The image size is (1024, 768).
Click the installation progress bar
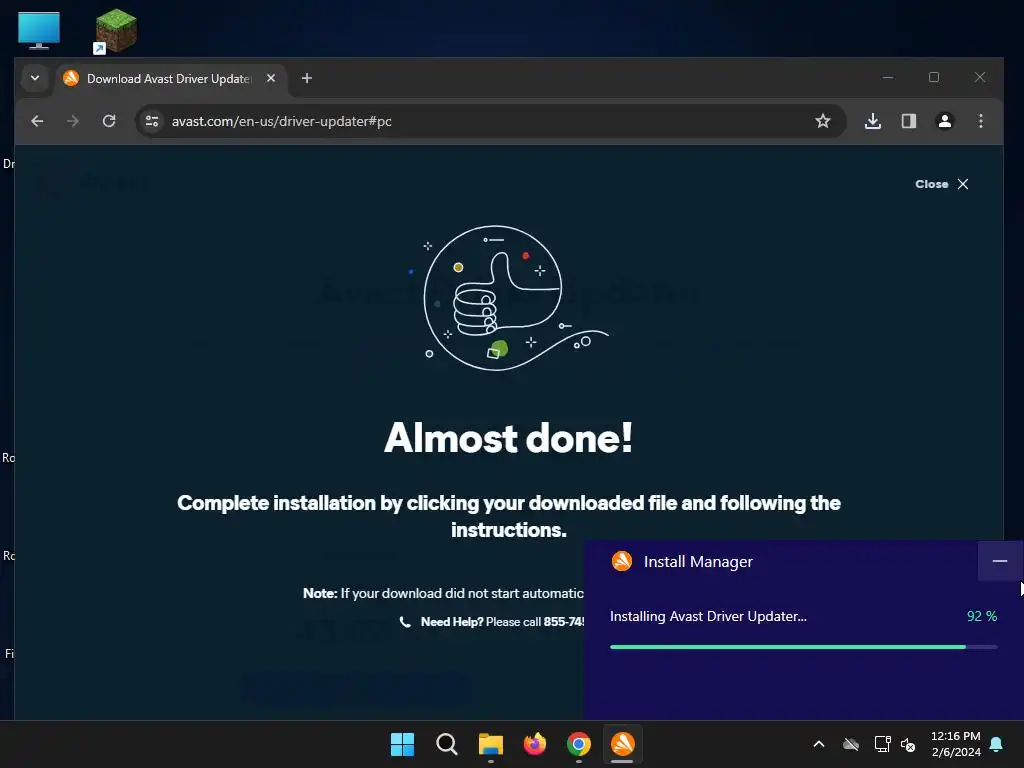click(x=803, y=647)
